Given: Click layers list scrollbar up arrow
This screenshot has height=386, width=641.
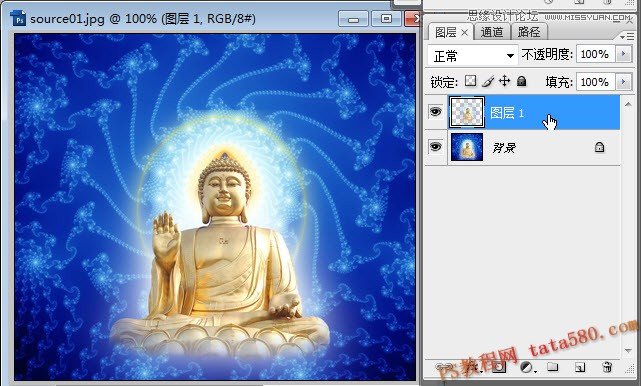Looking at the screenshot, I should (628, 105).
